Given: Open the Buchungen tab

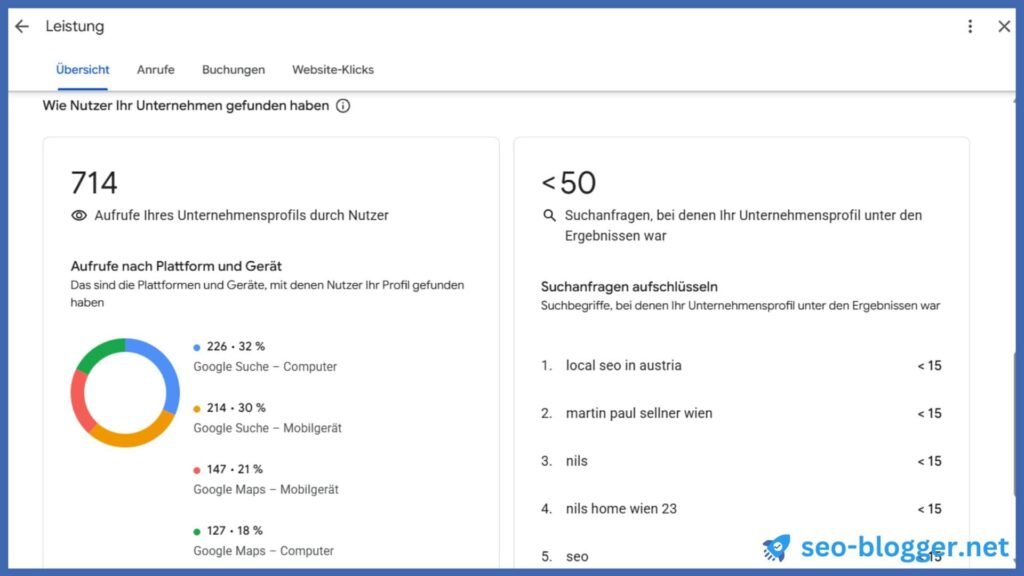Looking at the screenshot, I should pos(233,70).
